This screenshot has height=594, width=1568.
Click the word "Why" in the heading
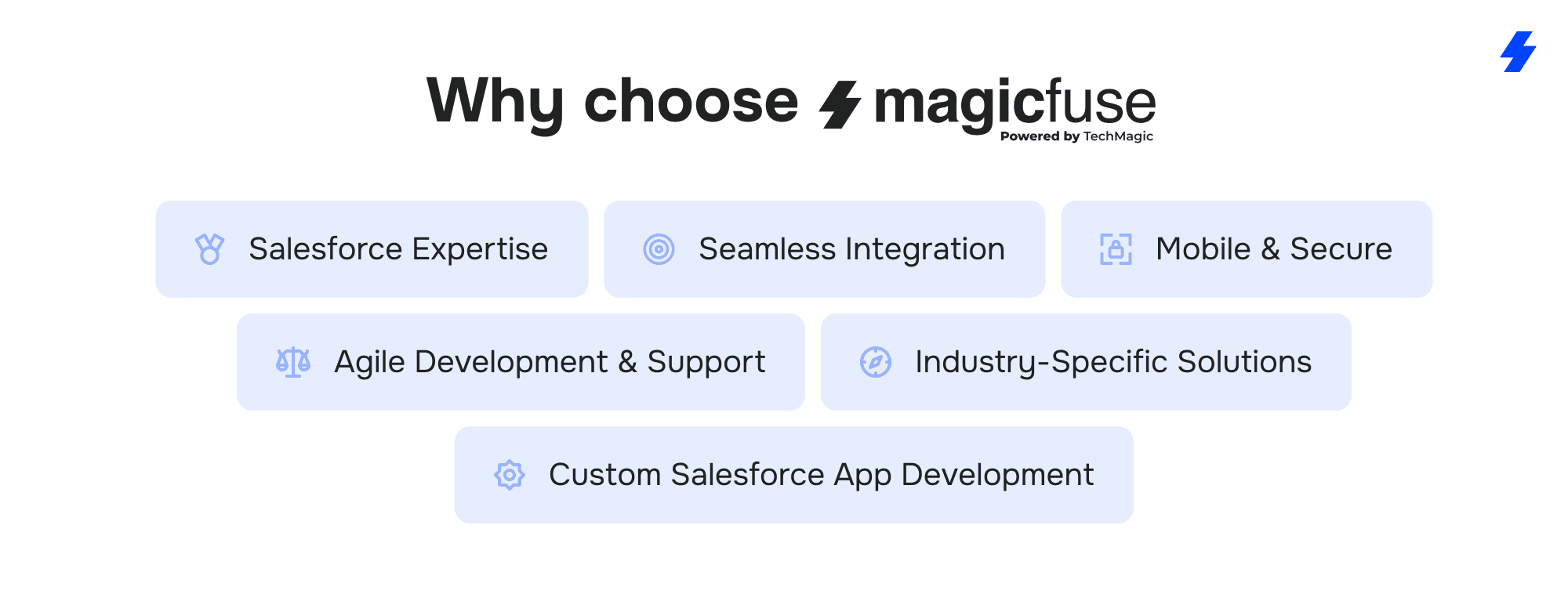pos(495,102)
